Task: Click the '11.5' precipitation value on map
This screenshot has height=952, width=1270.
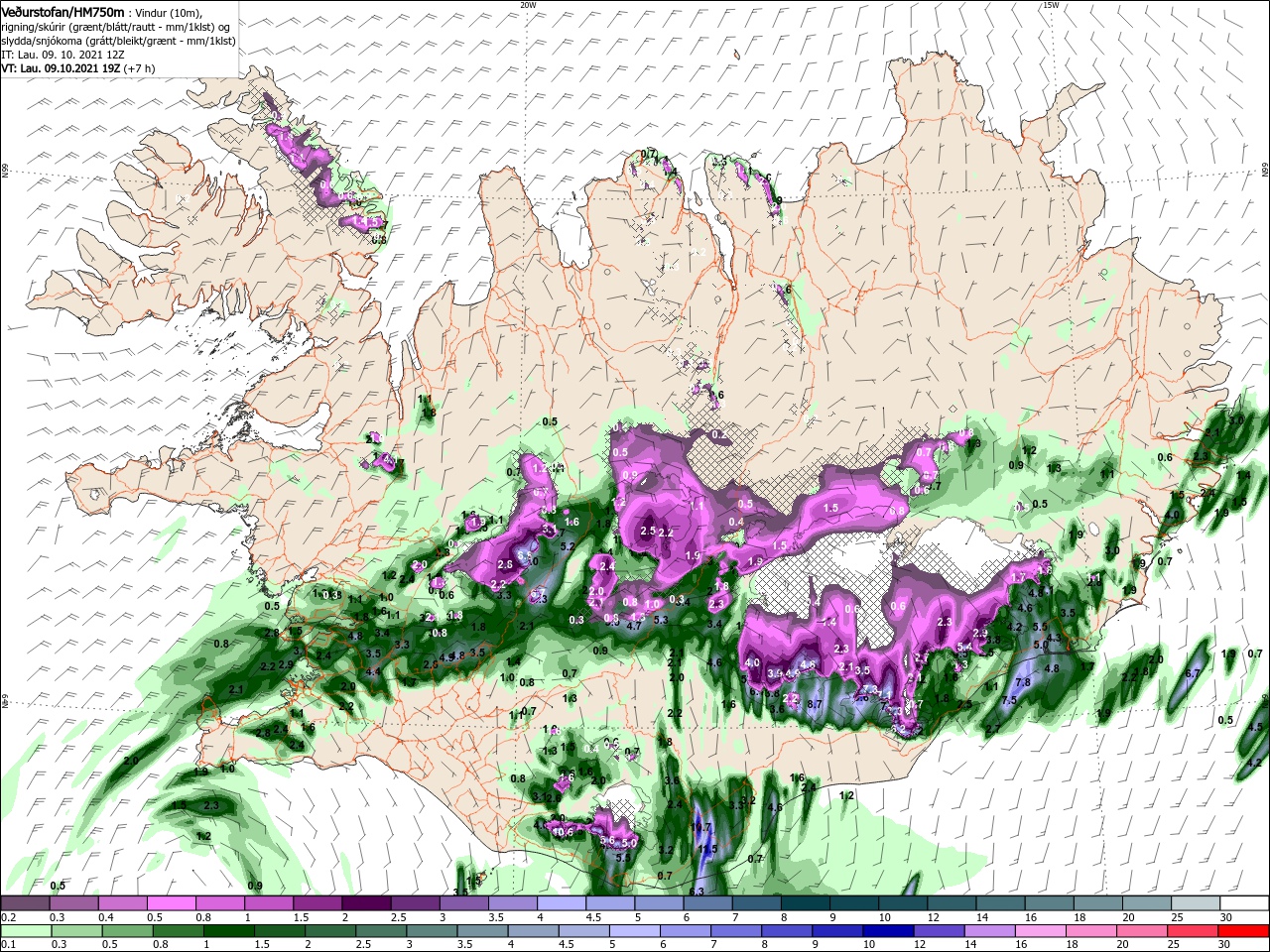Action: point(707,849)
